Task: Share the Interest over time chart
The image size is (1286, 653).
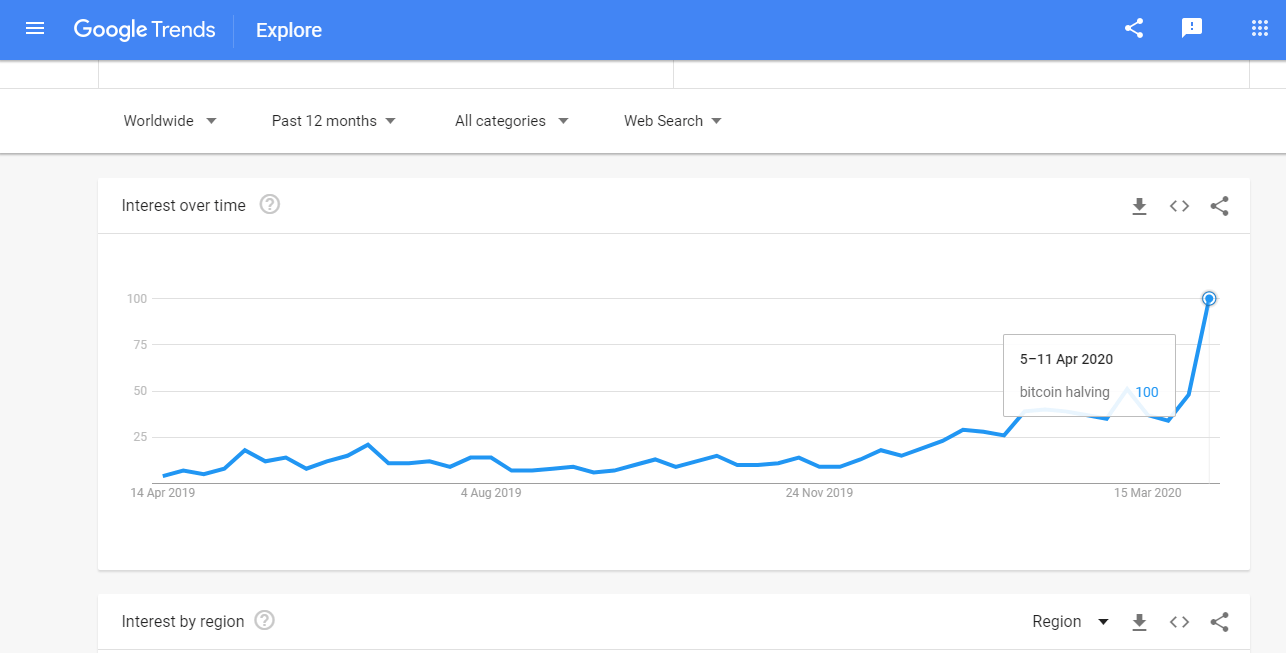Action: pyautogui.click(x=1219, y=206)
